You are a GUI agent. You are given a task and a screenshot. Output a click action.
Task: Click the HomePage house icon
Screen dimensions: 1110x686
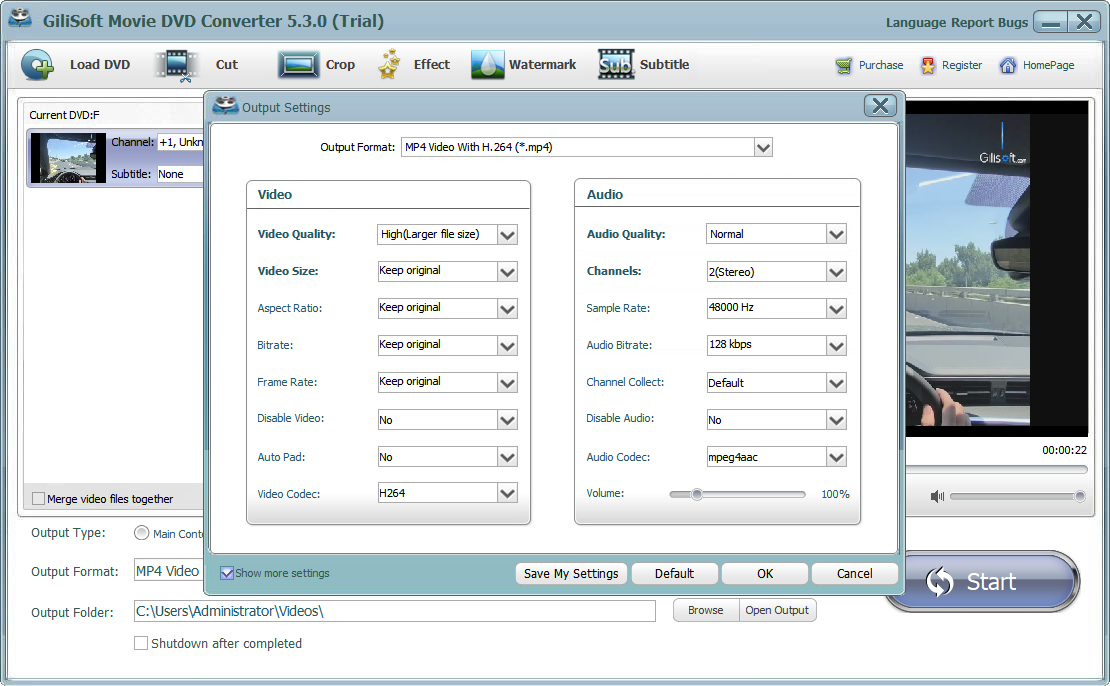click(x=1007, y=66)
